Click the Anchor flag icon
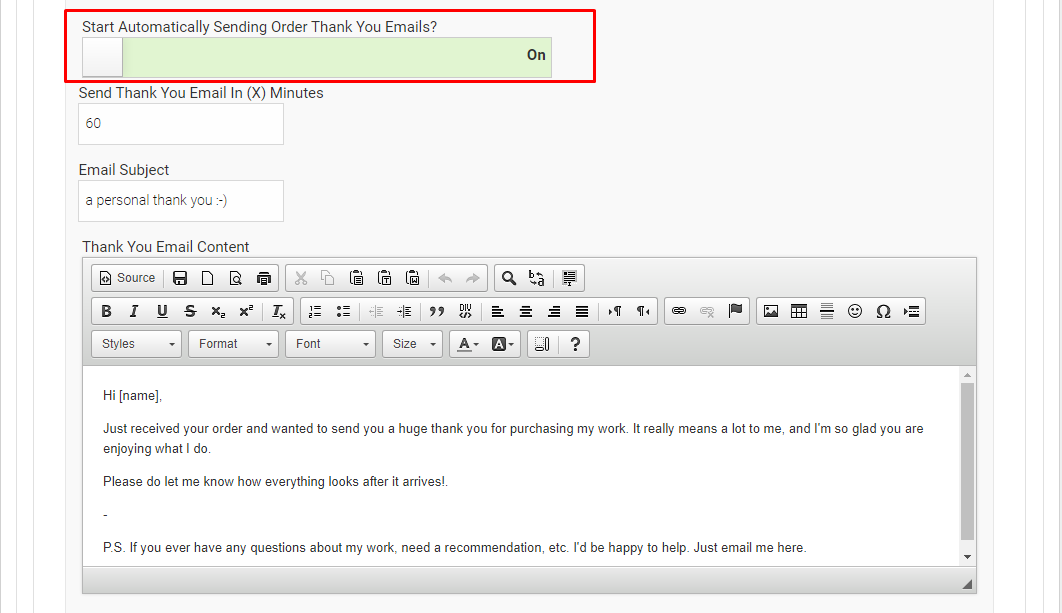1062x613 pixels. point(735,310)
